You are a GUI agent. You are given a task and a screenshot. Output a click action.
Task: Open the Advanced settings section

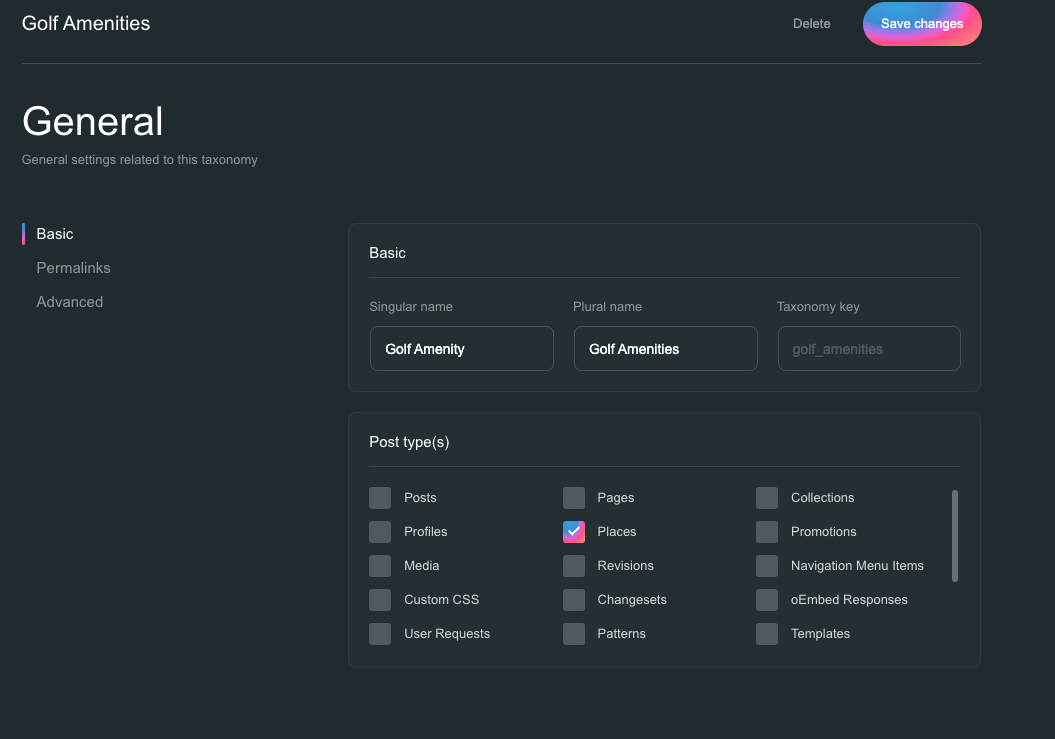69,302
